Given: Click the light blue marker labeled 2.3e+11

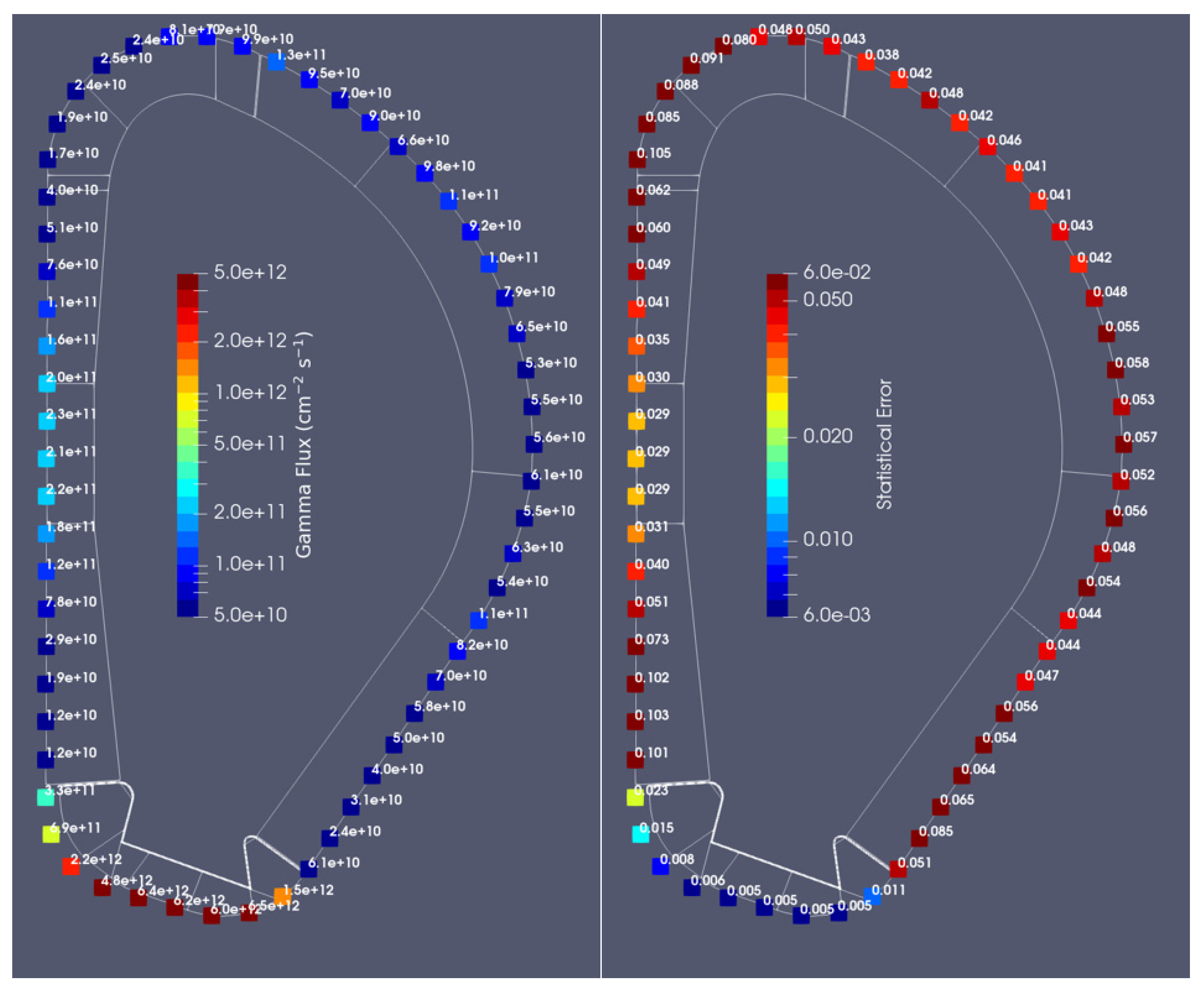Looking at the screenshot, I should (47, 421).
